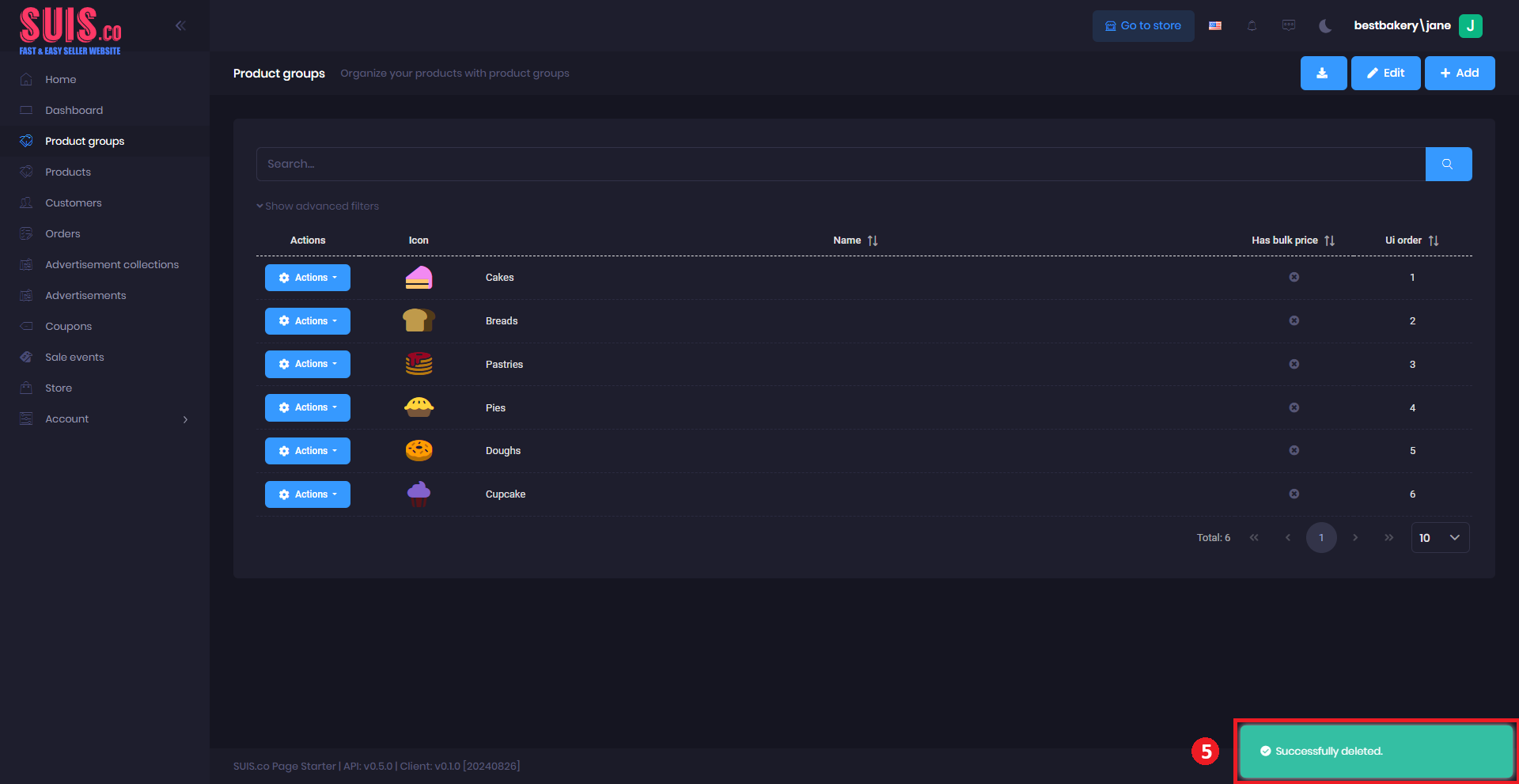Viewport: 1519px width, 784px height.
Task: Go to next page of results
Action: tap(1355, 538)
